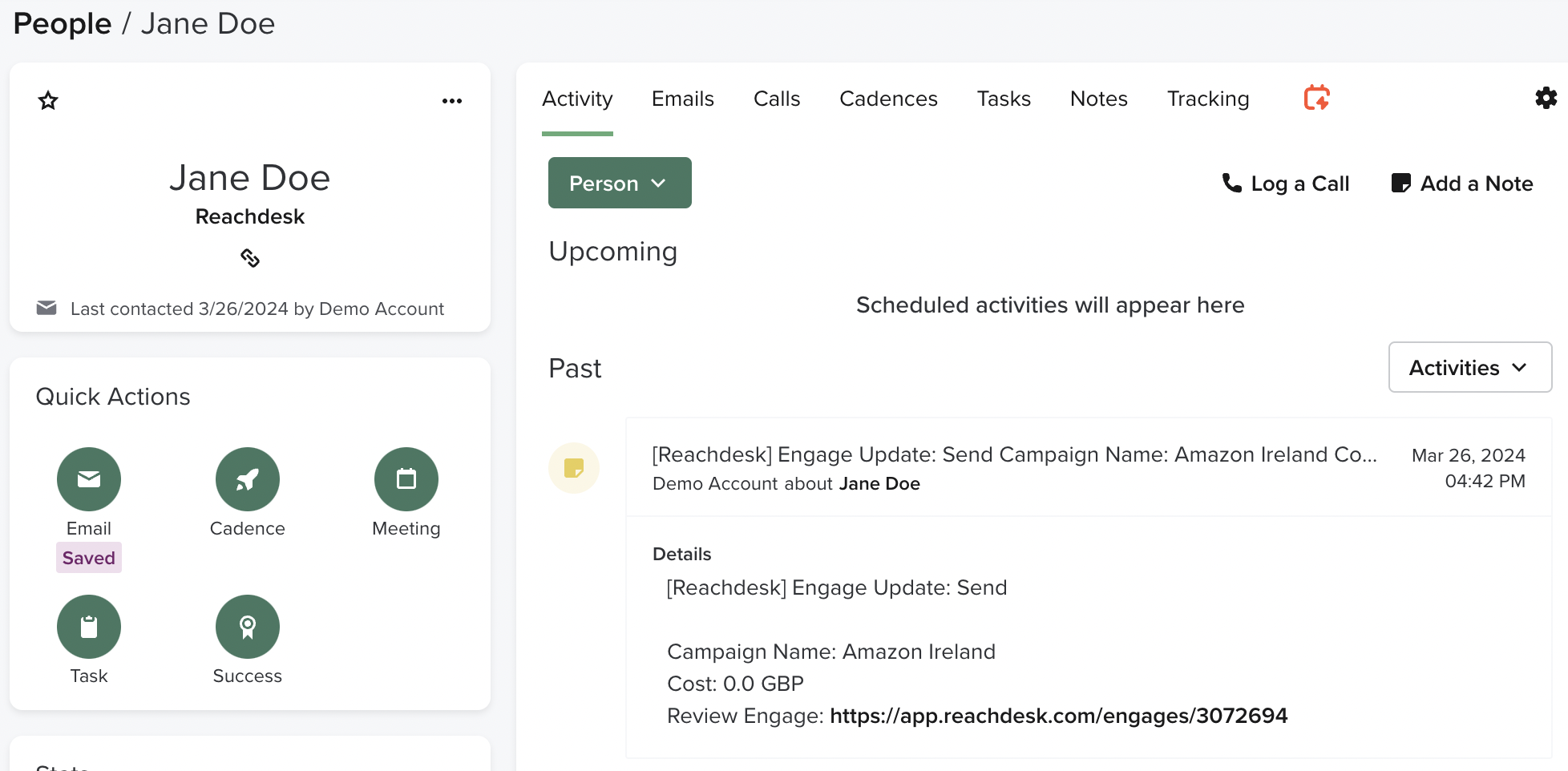Mark Success via ribbon icon

coord(248,627)
